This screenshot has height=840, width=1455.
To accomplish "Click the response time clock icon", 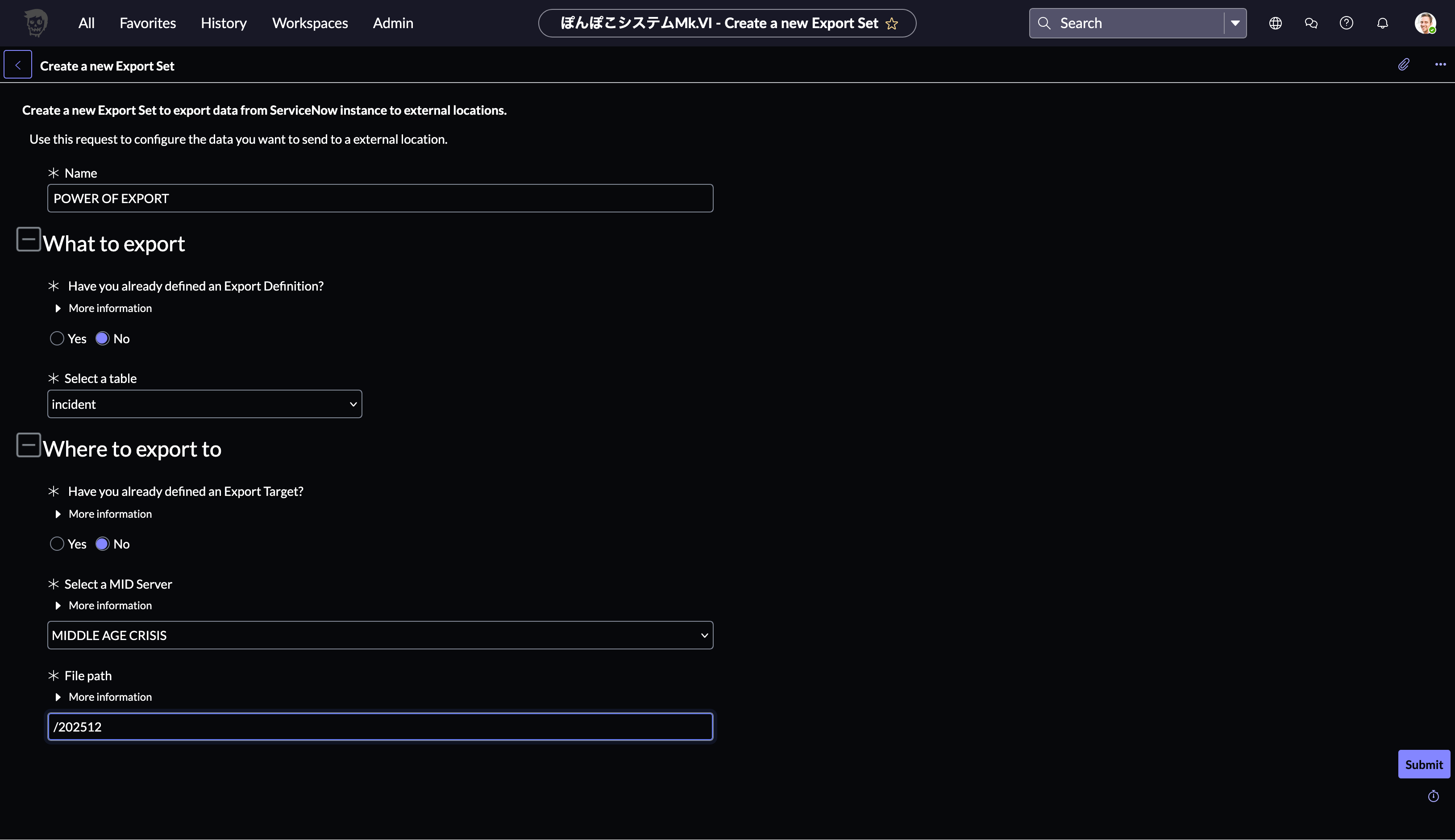I will coord(1433,796).
